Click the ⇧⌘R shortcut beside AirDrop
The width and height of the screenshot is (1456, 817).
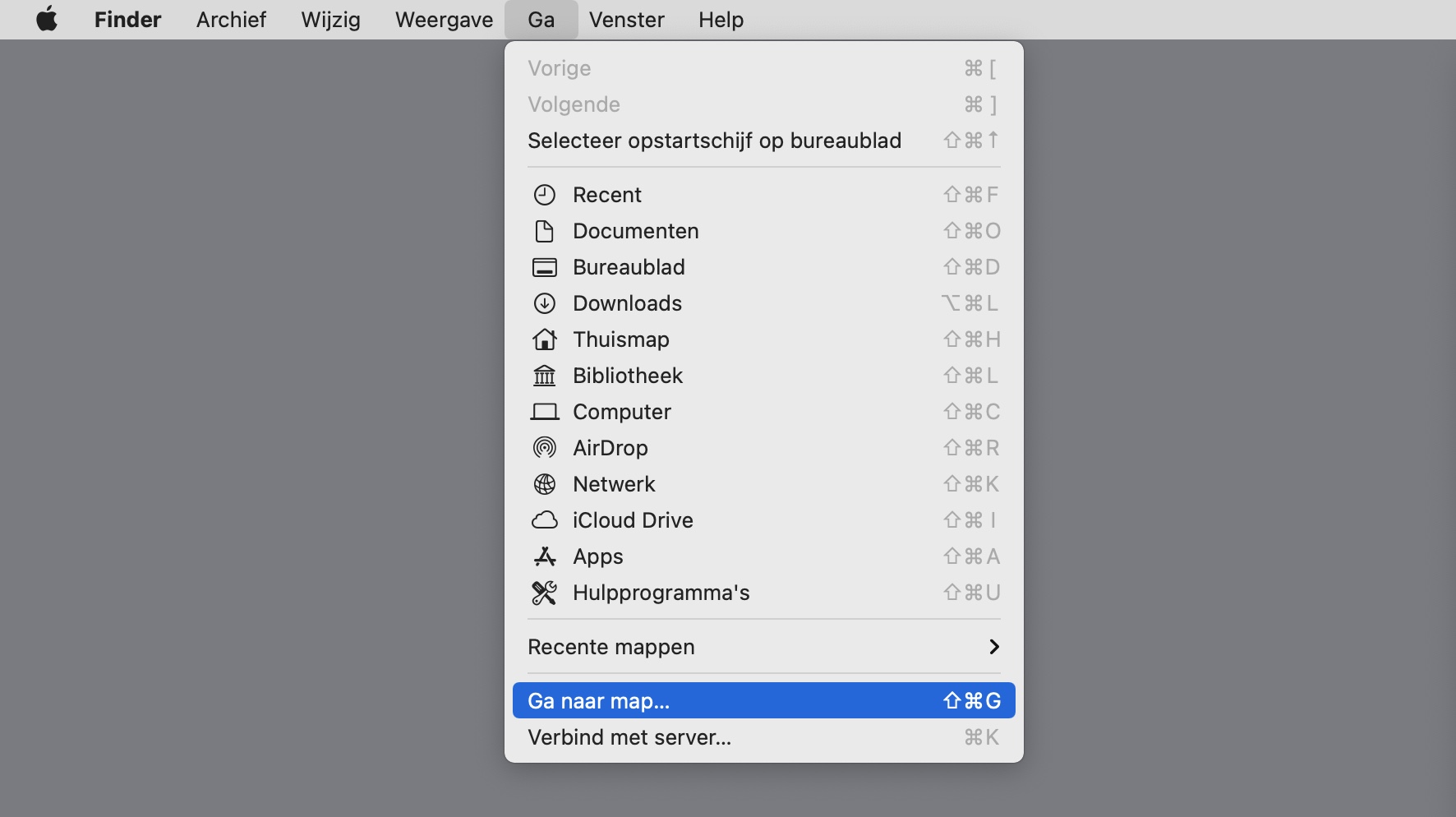click(x=972, y=448)
